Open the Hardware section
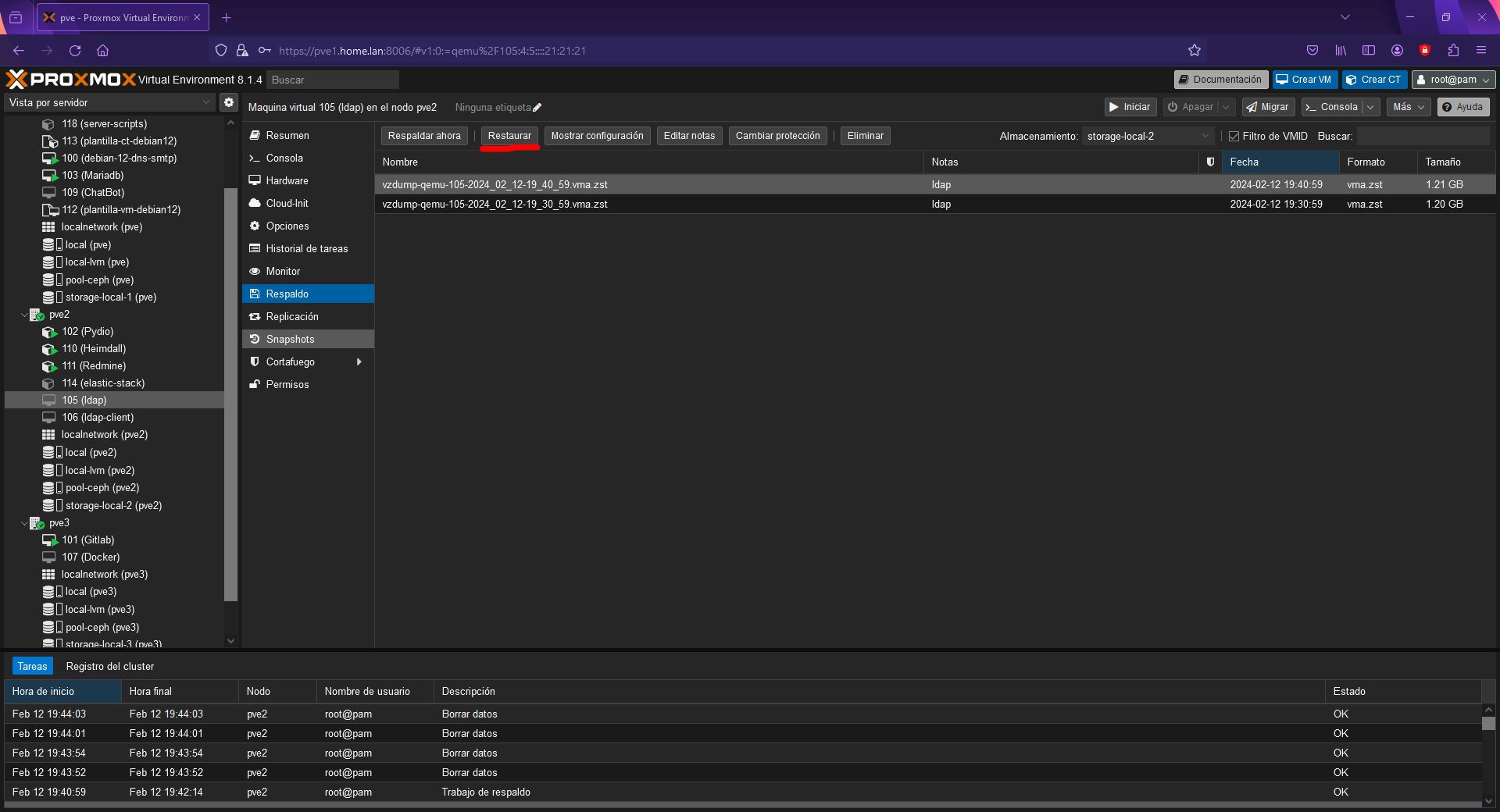Screen dimensions: 1500x812 (308, 181)
